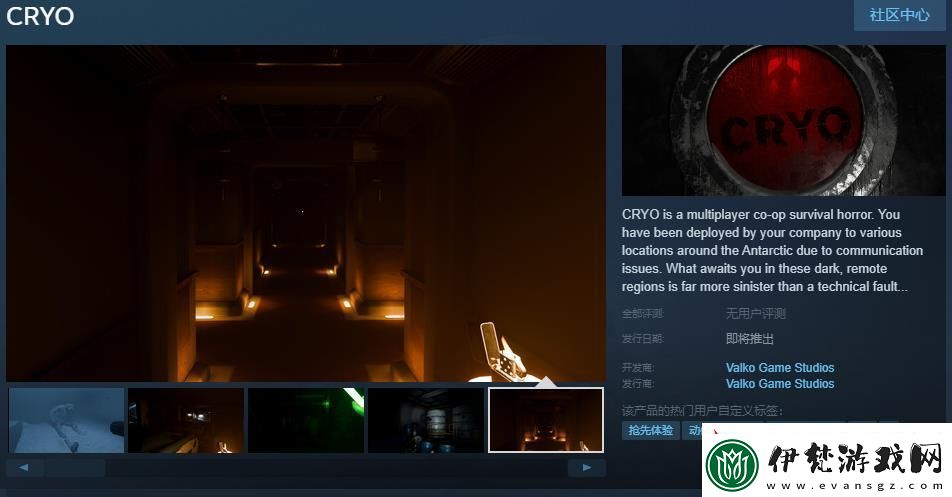Select the snowy blue first thumbnail
The height and width of the screenshot is (497, 952).
pos(67,421)
